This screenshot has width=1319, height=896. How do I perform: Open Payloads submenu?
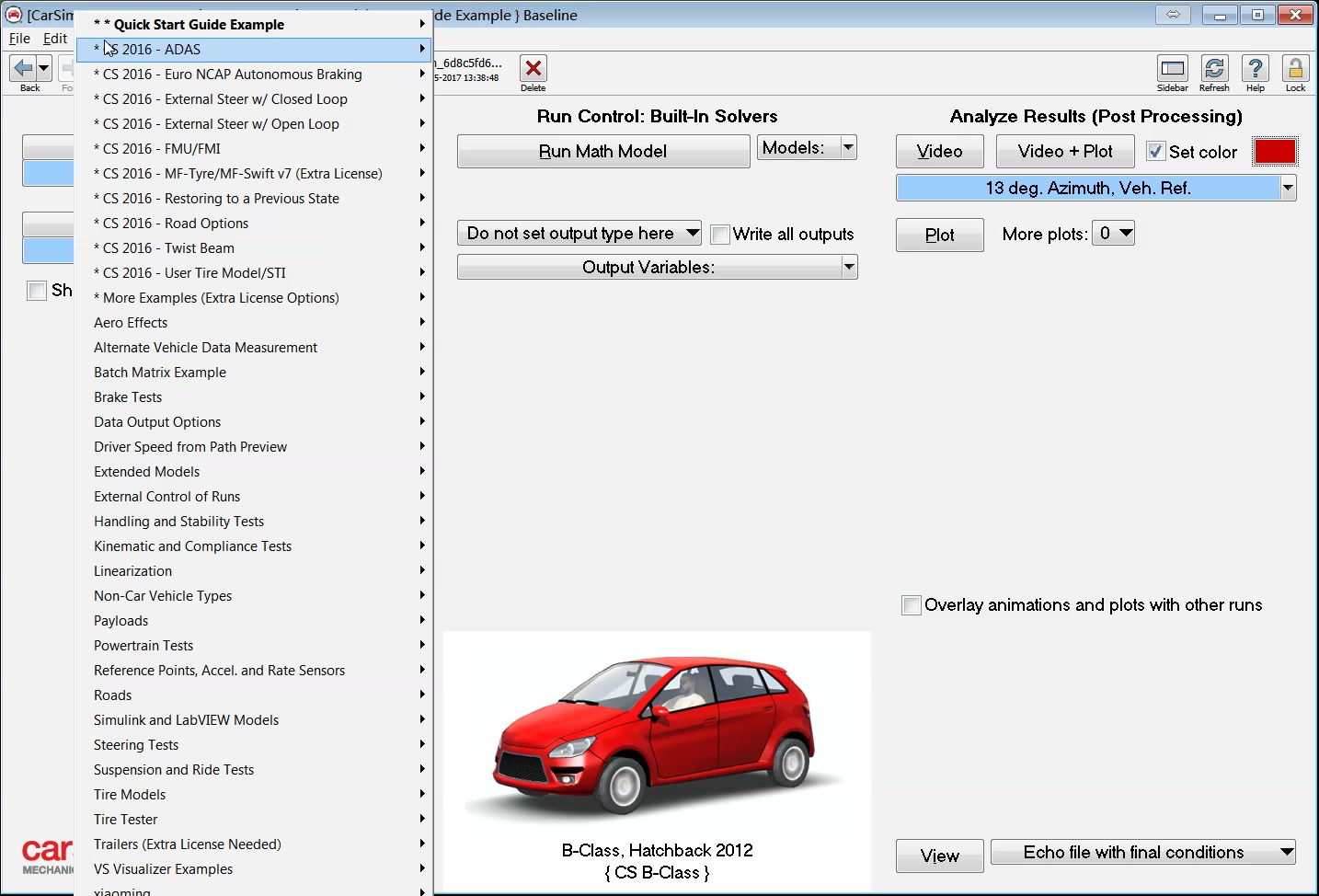254,621
